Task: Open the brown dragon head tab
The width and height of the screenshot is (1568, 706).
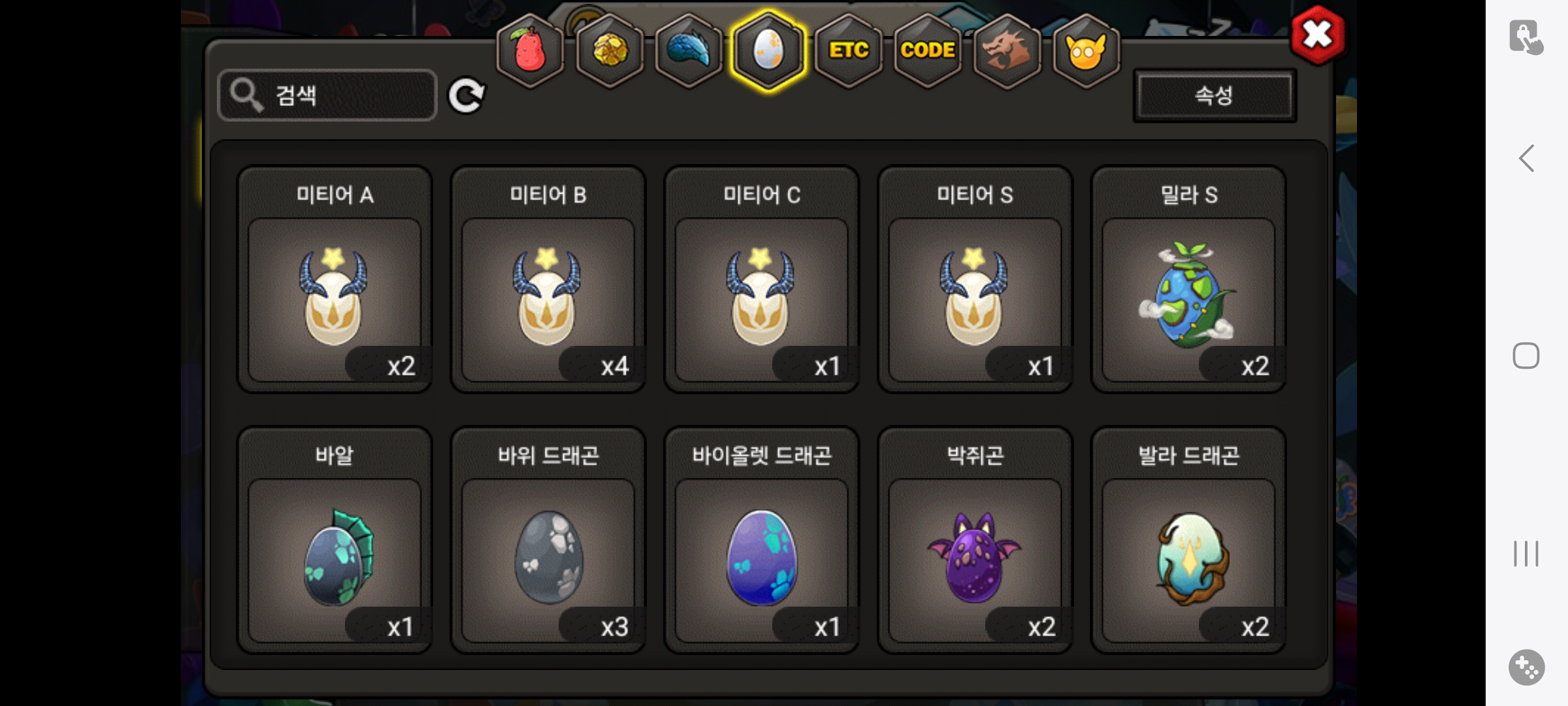Action: tap(1007, 50)
